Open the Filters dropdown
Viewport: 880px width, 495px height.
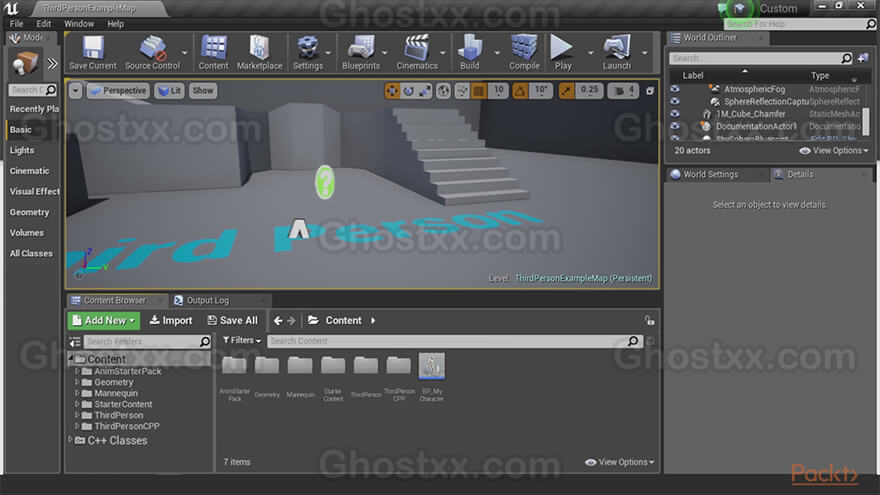pos(242,340)
